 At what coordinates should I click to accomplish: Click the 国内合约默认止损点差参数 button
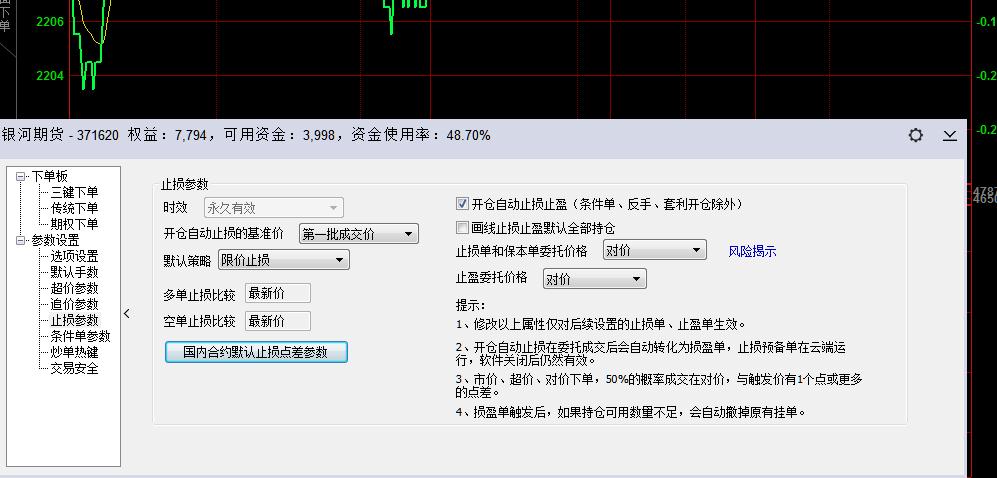(x=257, y=352)
